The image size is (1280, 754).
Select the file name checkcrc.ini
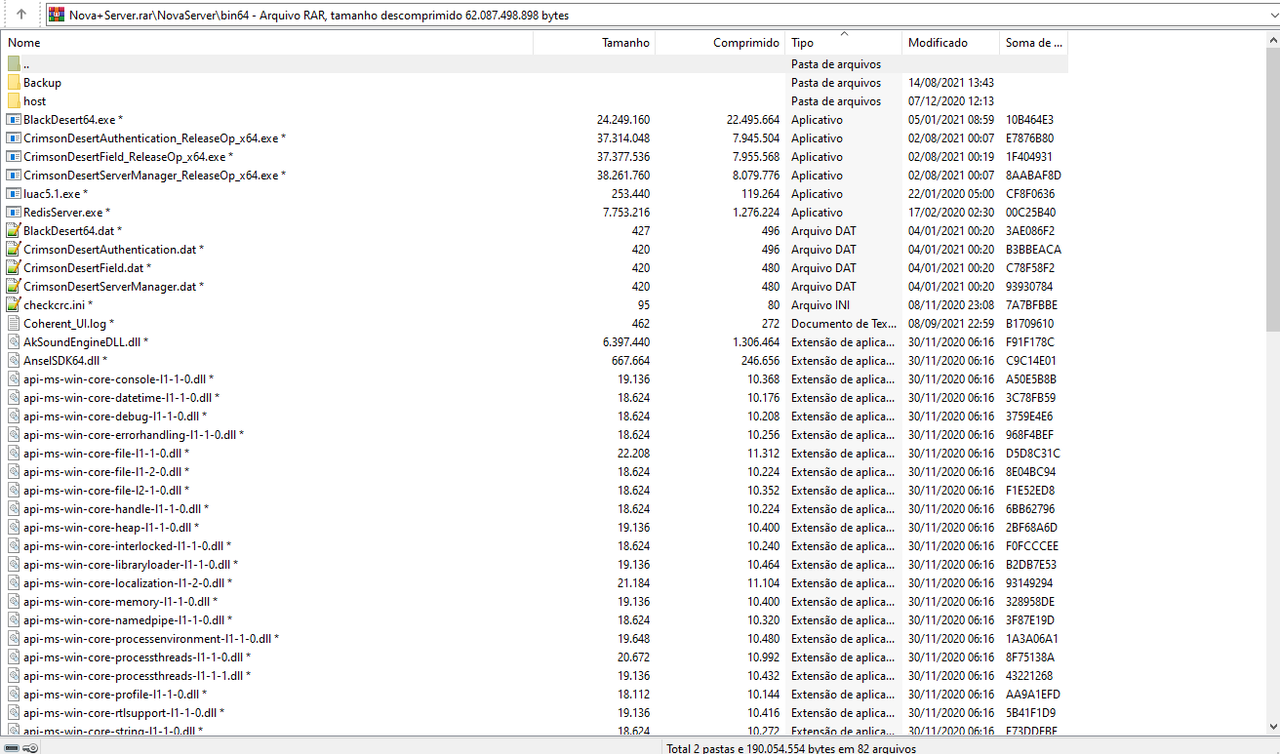tap(54, 305)
